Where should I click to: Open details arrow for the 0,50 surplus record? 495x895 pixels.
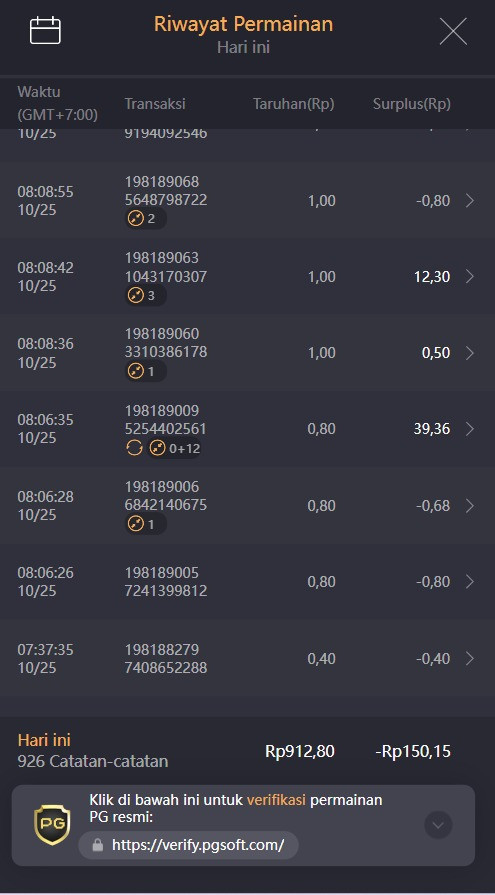pyautogui.click(x=469, y=353)
